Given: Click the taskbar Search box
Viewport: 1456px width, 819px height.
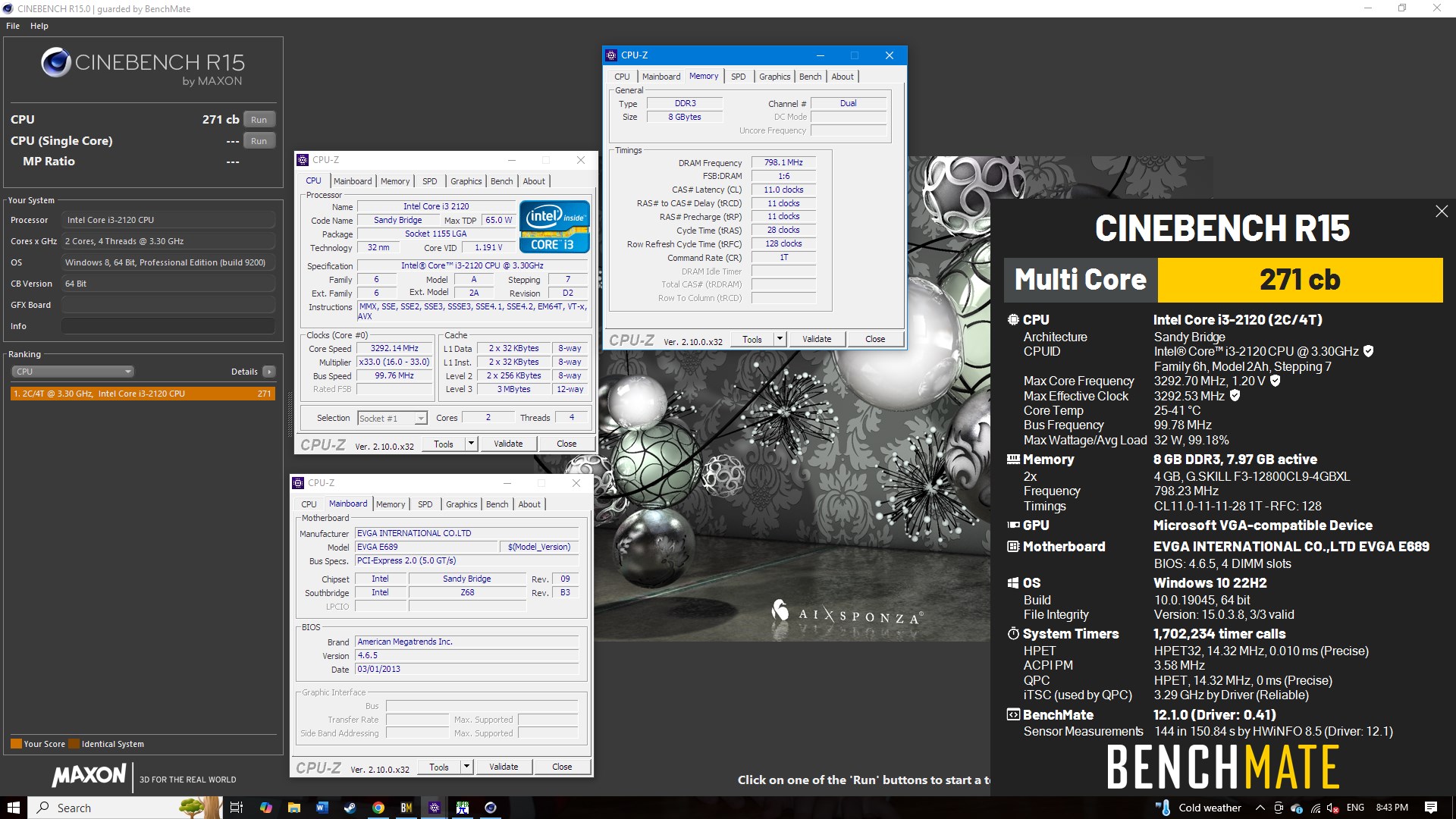Looking at the screenshot, I should 125,808.
